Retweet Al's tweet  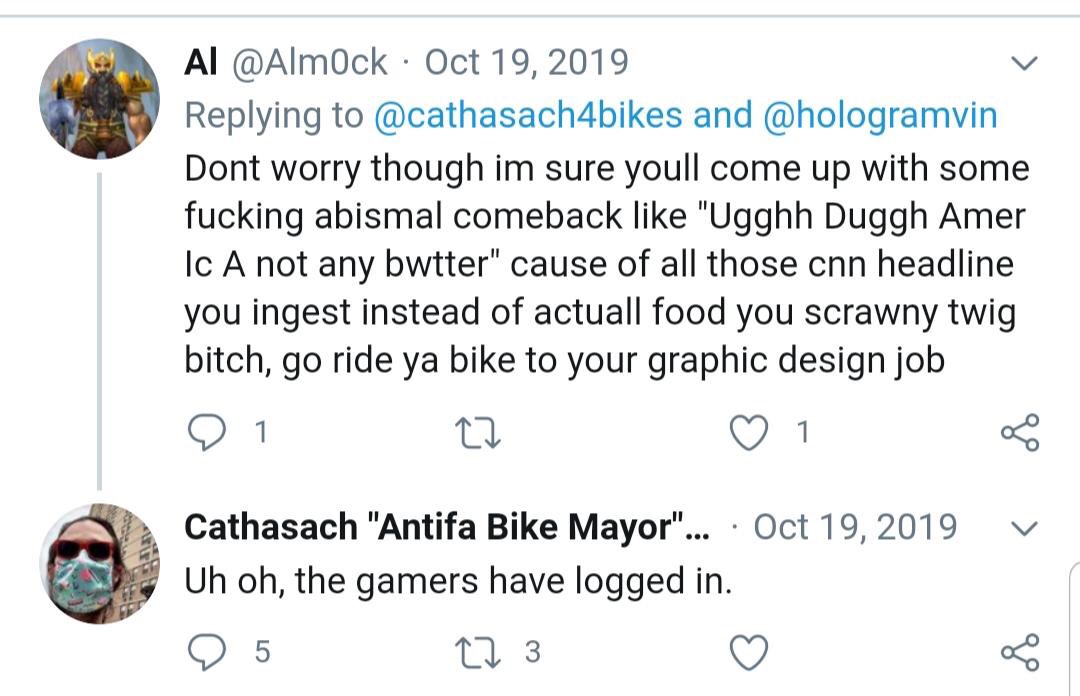[x=478, y=433]
